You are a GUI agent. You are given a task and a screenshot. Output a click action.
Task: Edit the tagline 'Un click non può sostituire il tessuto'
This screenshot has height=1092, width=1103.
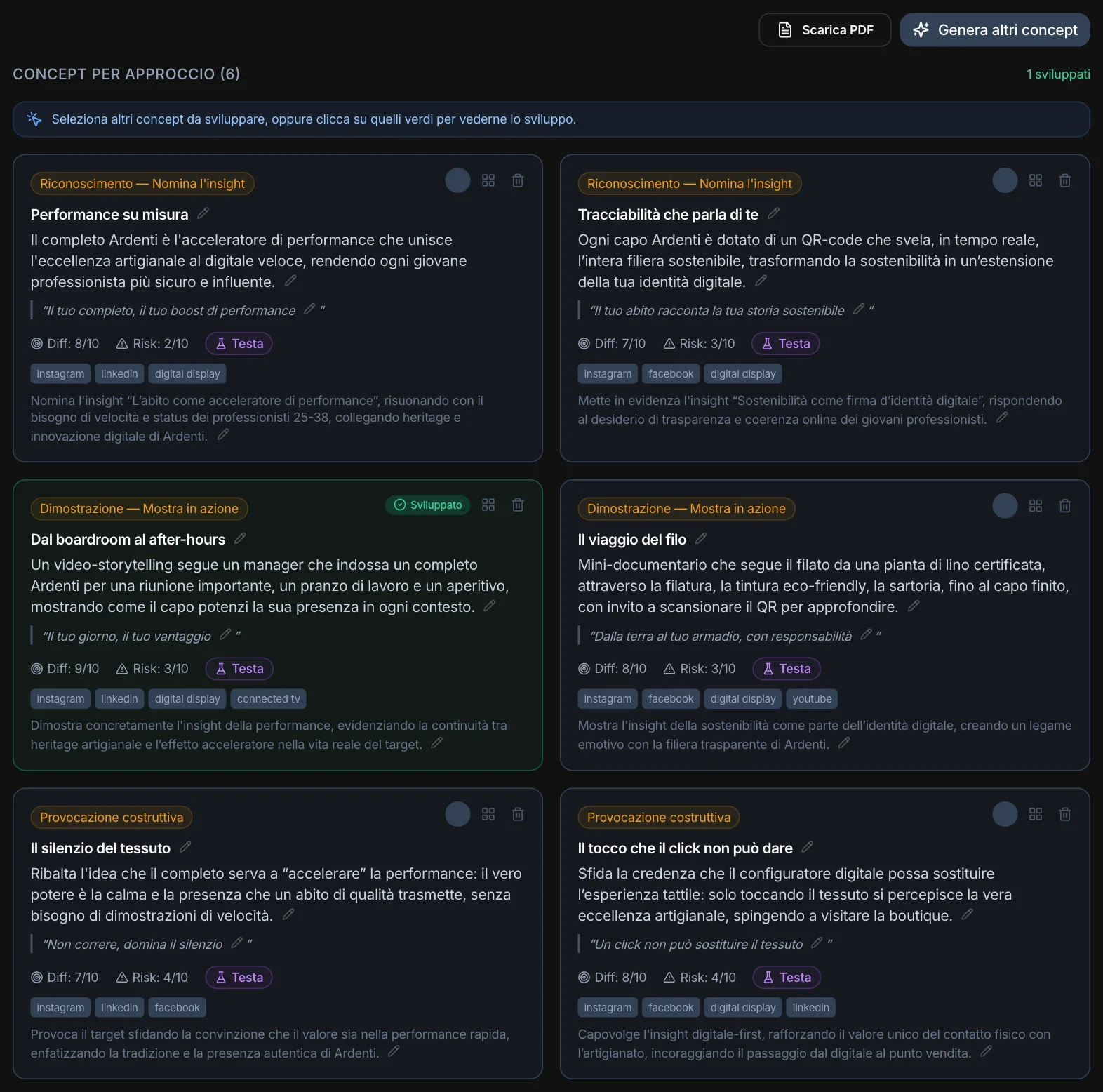[817, 943]
